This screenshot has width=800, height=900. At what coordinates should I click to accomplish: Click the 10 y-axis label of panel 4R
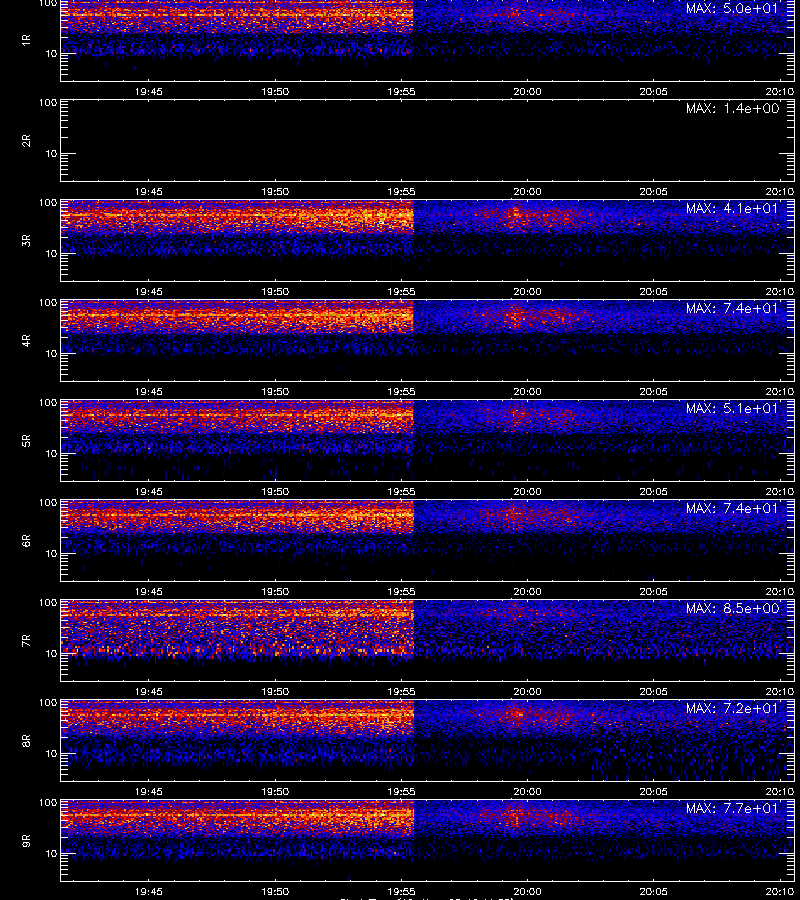pos(51,354)
